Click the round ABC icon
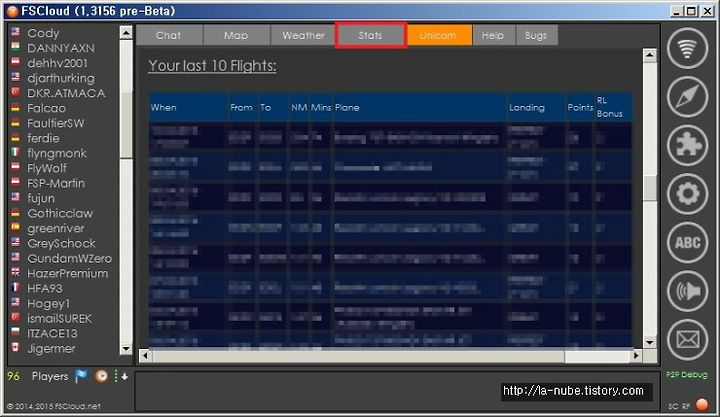 click(x=687, y=243)
